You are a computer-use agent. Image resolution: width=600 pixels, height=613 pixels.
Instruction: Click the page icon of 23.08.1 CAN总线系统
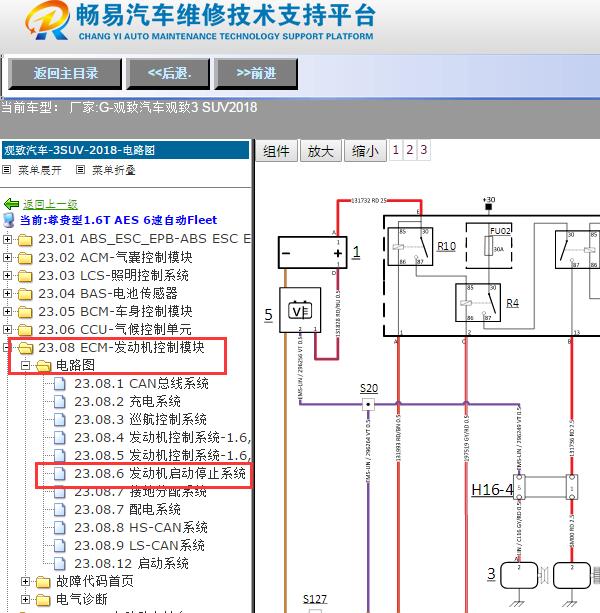[x=59, y=384]
